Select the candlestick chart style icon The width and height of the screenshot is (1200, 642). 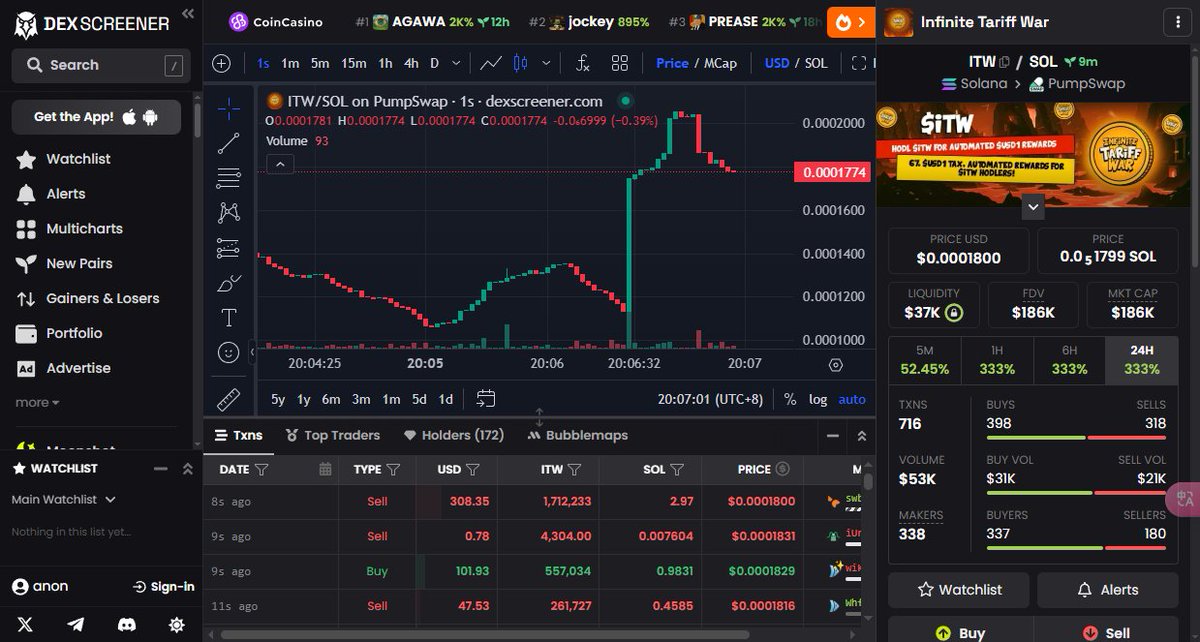[x=519, y=63]
